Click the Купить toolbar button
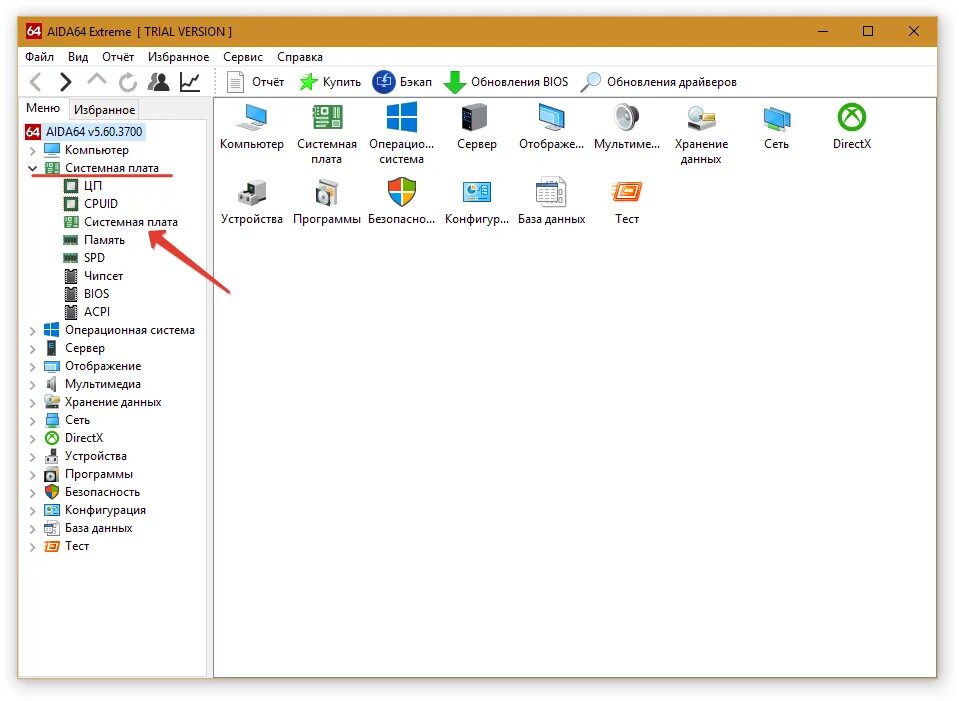Viewport: 959px width, 701px height. point(330,81)
